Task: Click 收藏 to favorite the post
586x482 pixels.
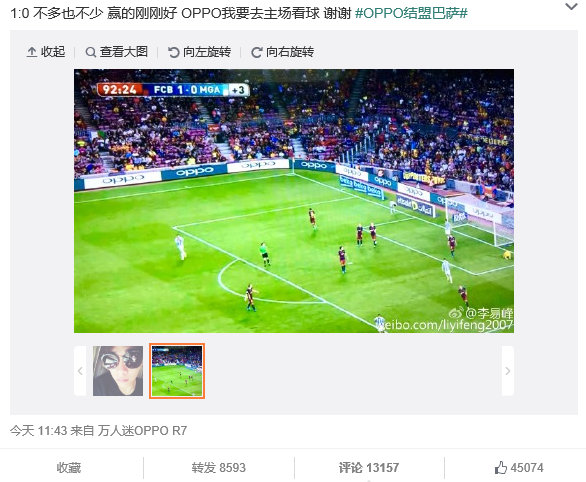Action: click(68, 467)
